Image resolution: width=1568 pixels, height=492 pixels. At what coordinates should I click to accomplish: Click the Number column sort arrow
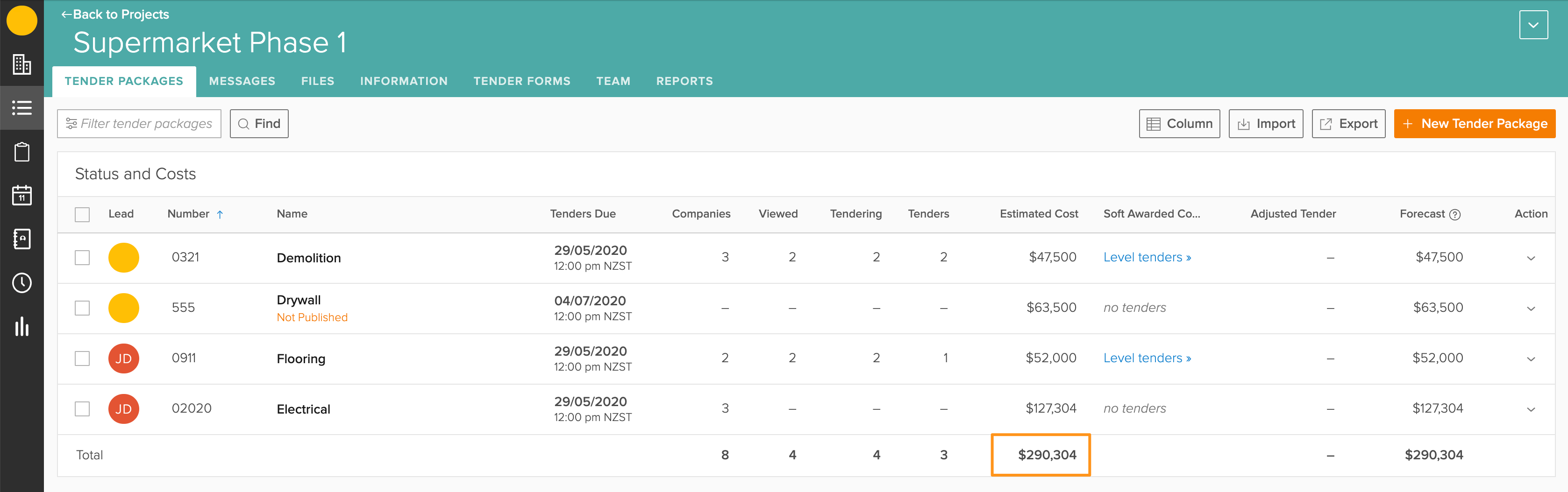[x=221, y=214]
